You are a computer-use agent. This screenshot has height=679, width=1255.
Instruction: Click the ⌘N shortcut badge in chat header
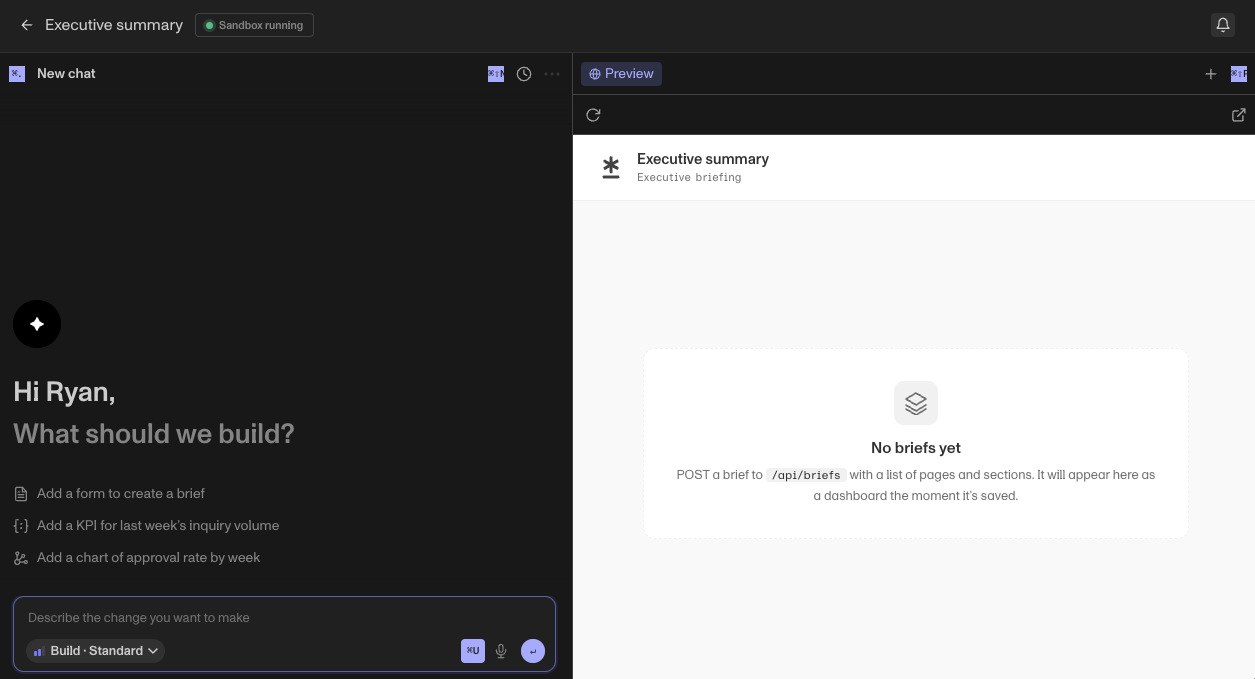496,74
